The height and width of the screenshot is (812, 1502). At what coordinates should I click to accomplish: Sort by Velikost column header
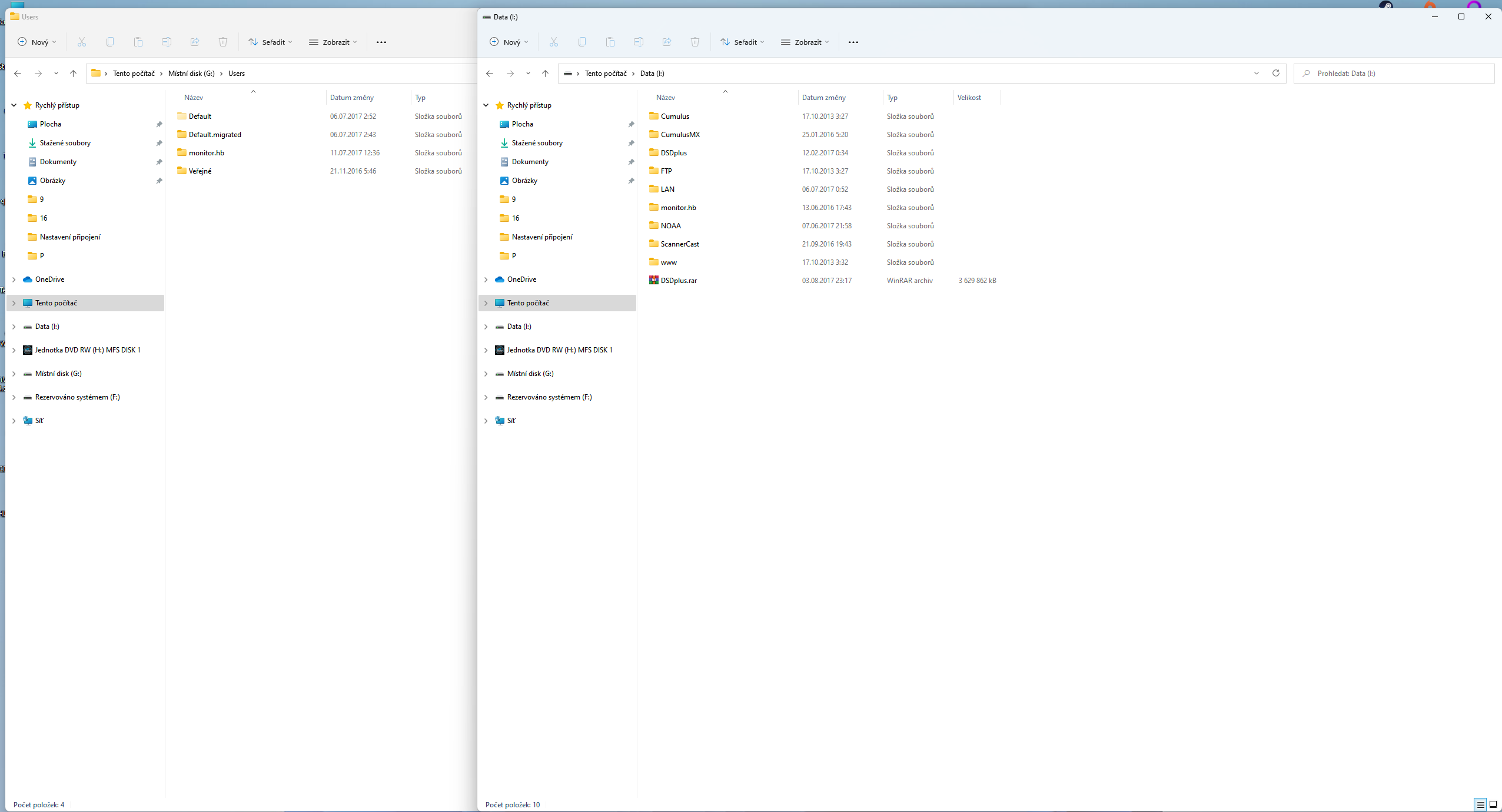(969, 98)
